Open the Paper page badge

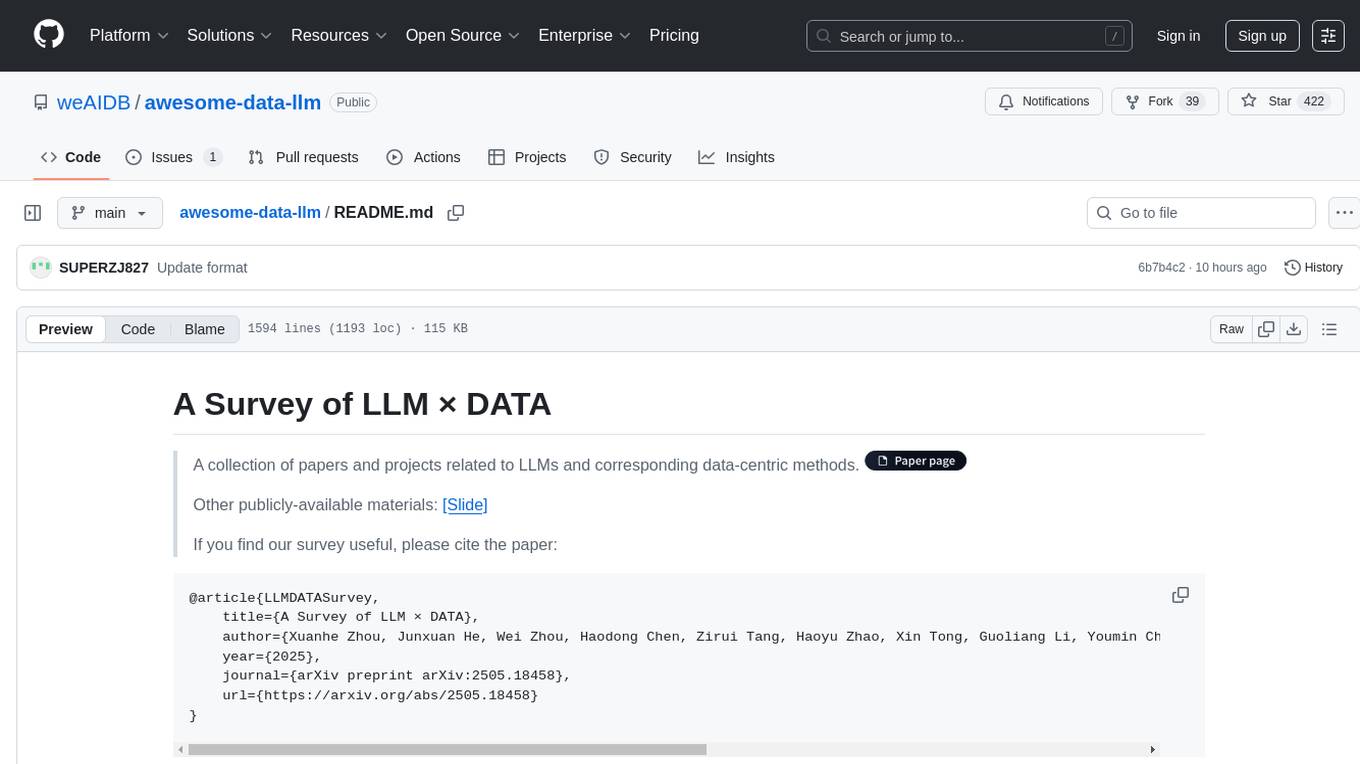(x=915, y=461)
